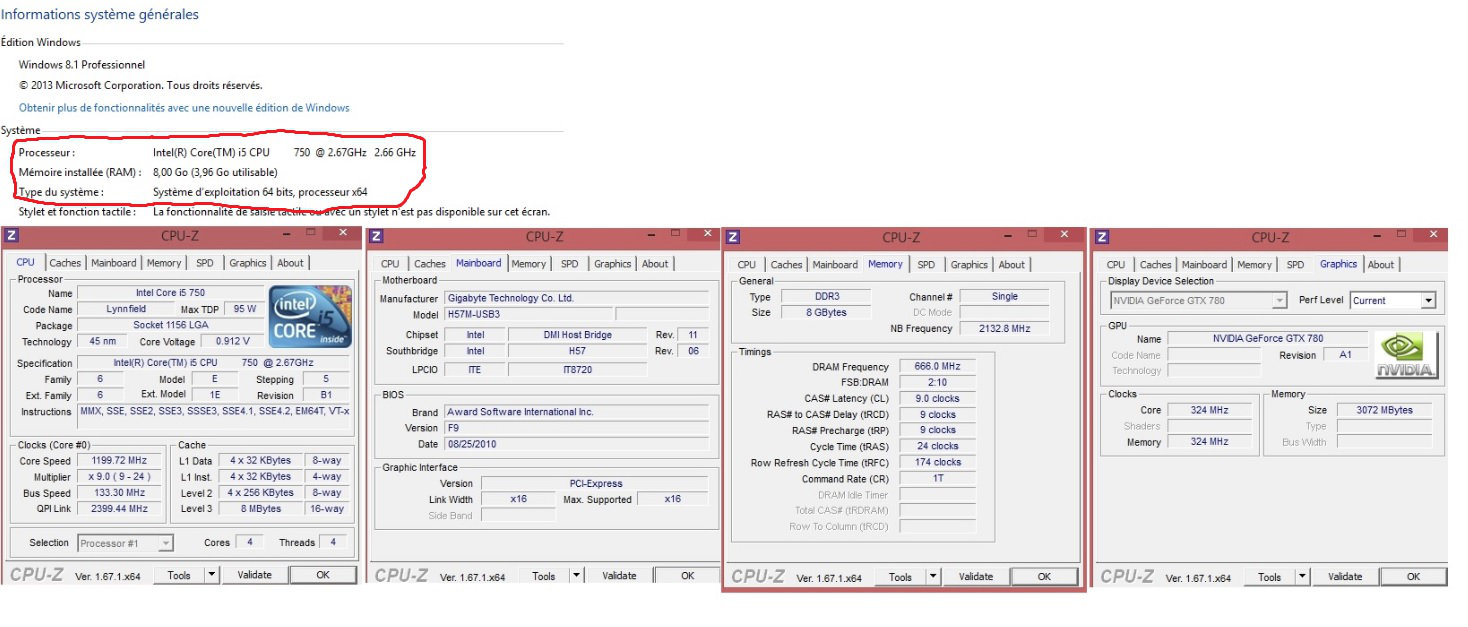
Task: Click the CPU-Z icon in first window title bar
Action: (x=11, y=235)
